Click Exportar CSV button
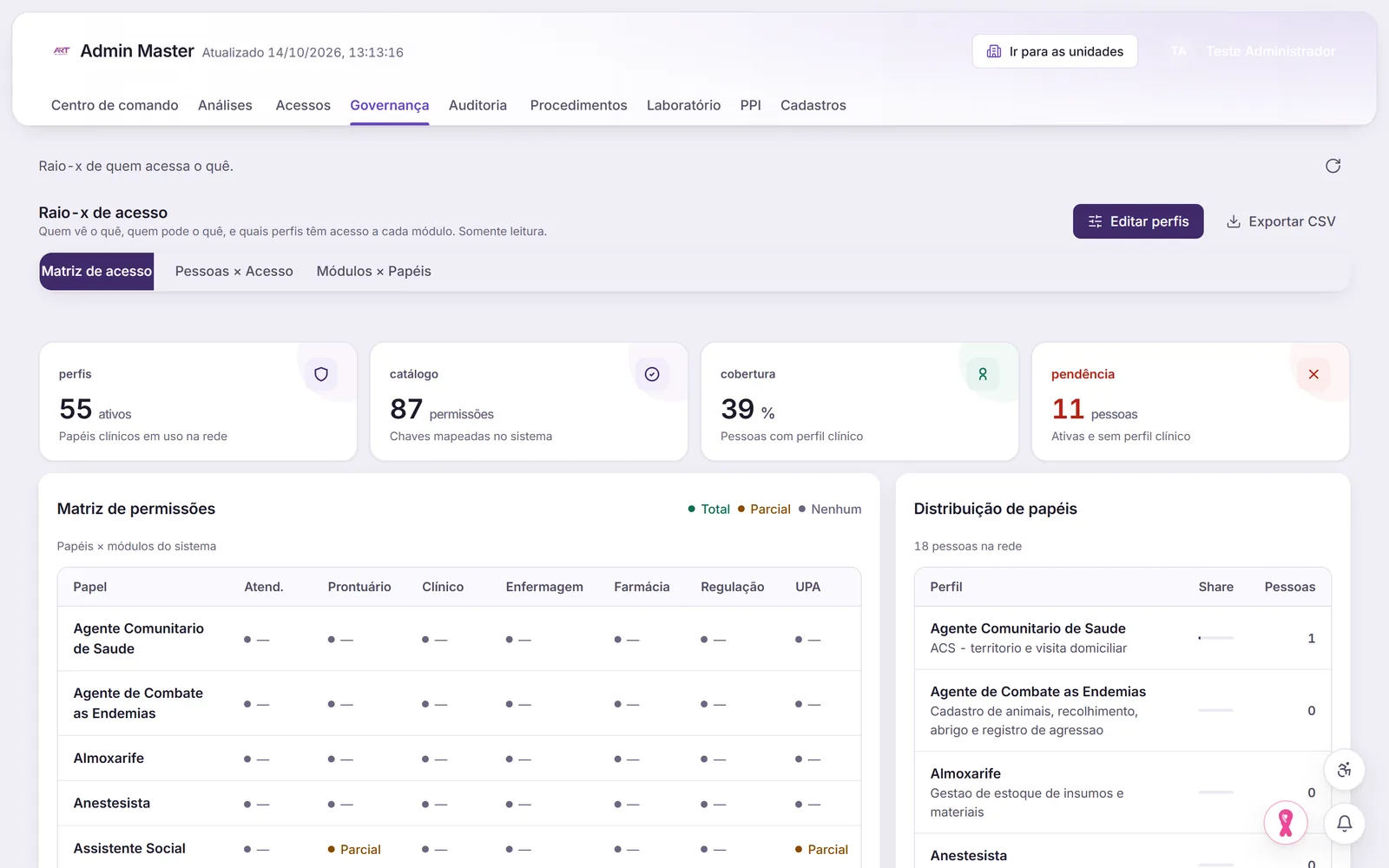 point(1281,221)
